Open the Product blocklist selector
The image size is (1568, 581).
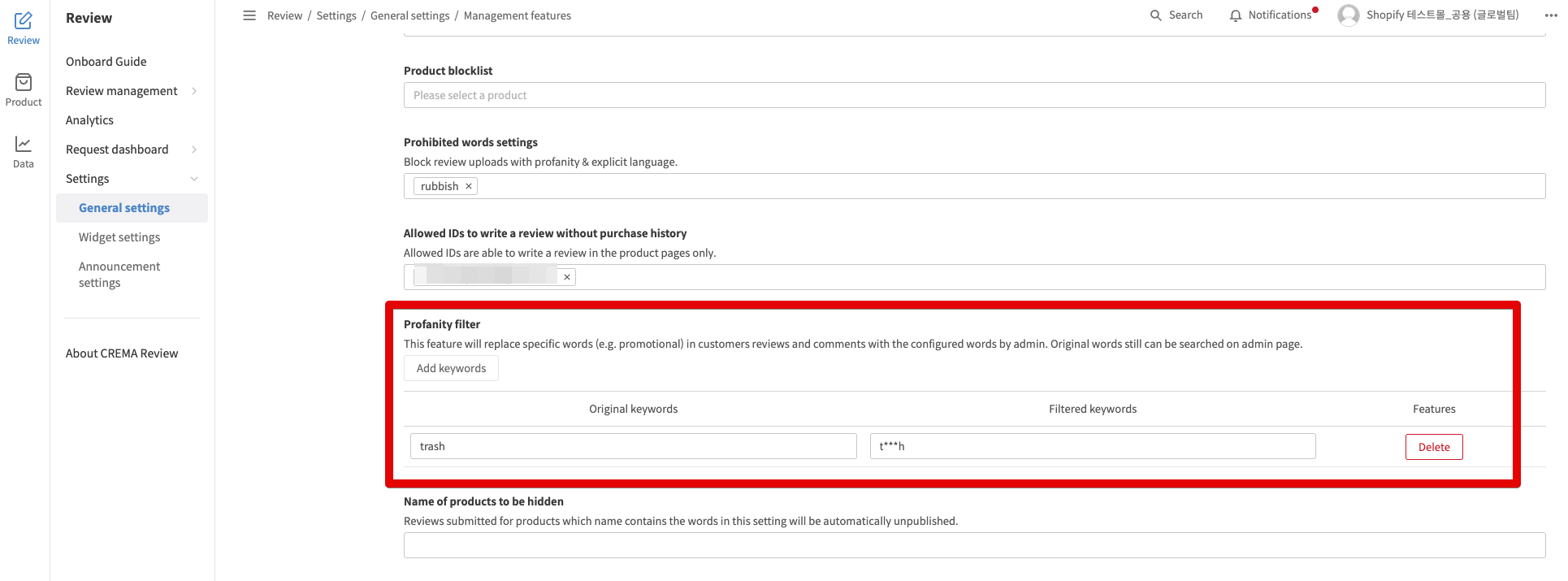[x=974, y=95]
